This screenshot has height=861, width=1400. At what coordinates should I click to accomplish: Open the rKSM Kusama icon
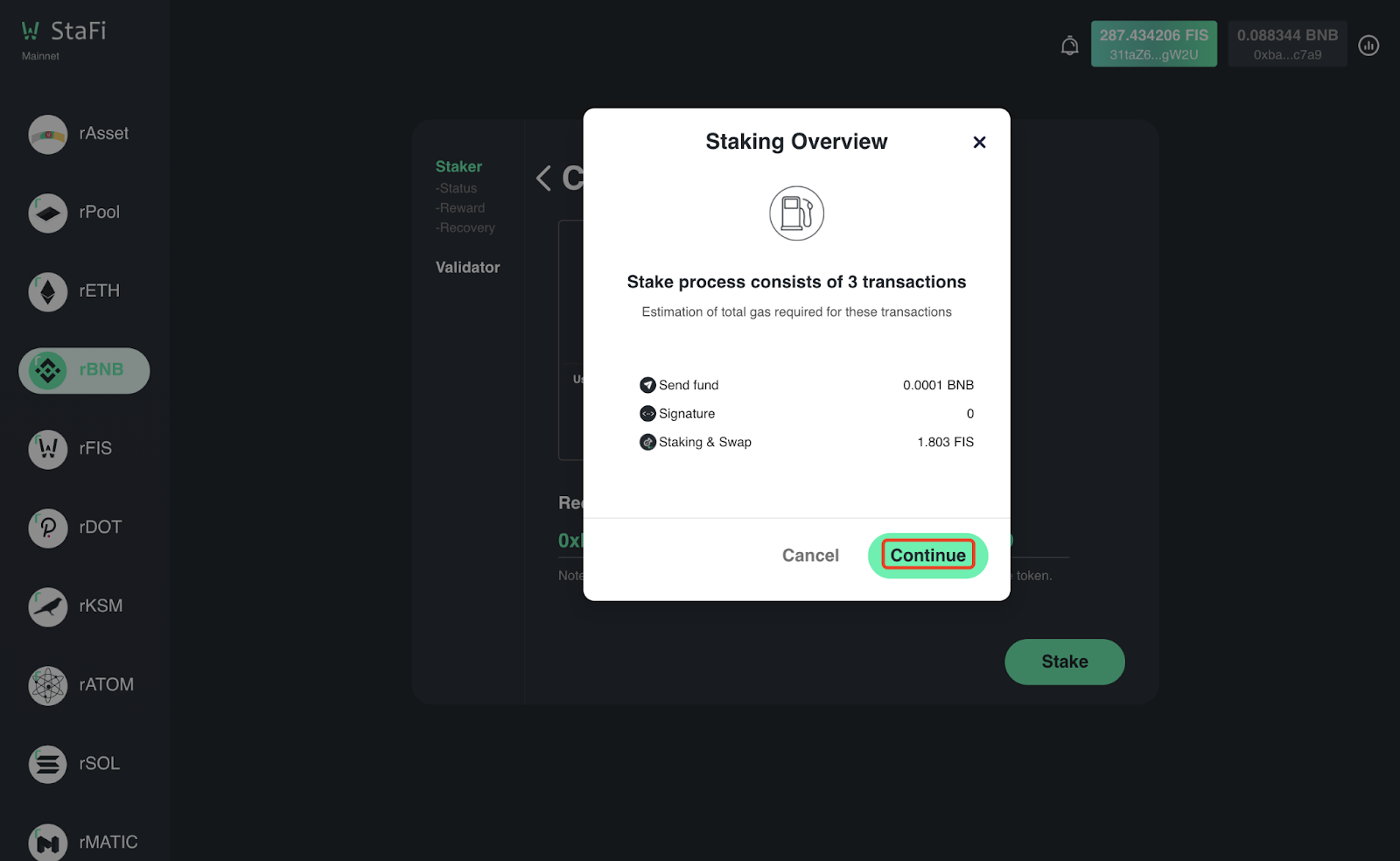tap(48, 607)
